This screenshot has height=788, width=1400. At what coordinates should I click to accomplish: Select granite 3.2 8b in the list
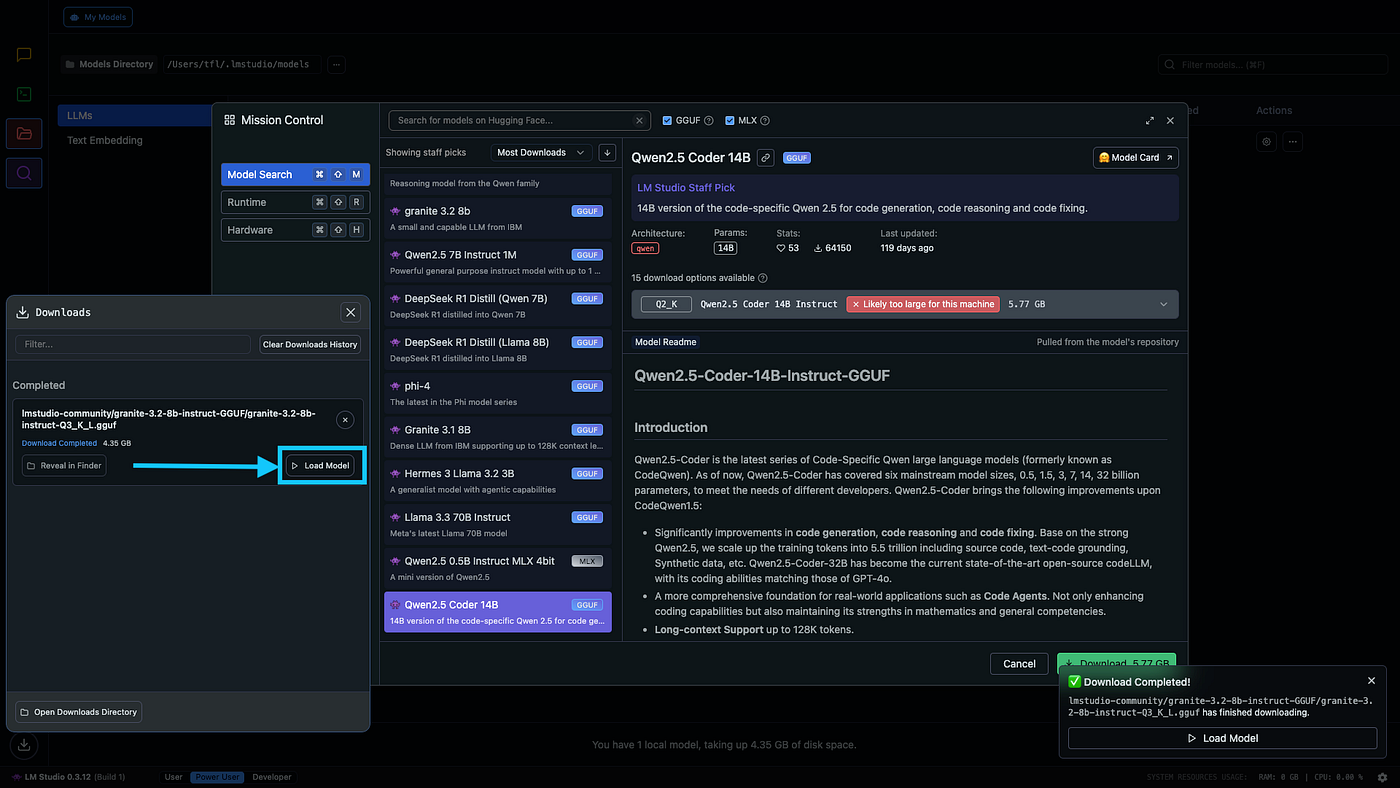[497, 218]
